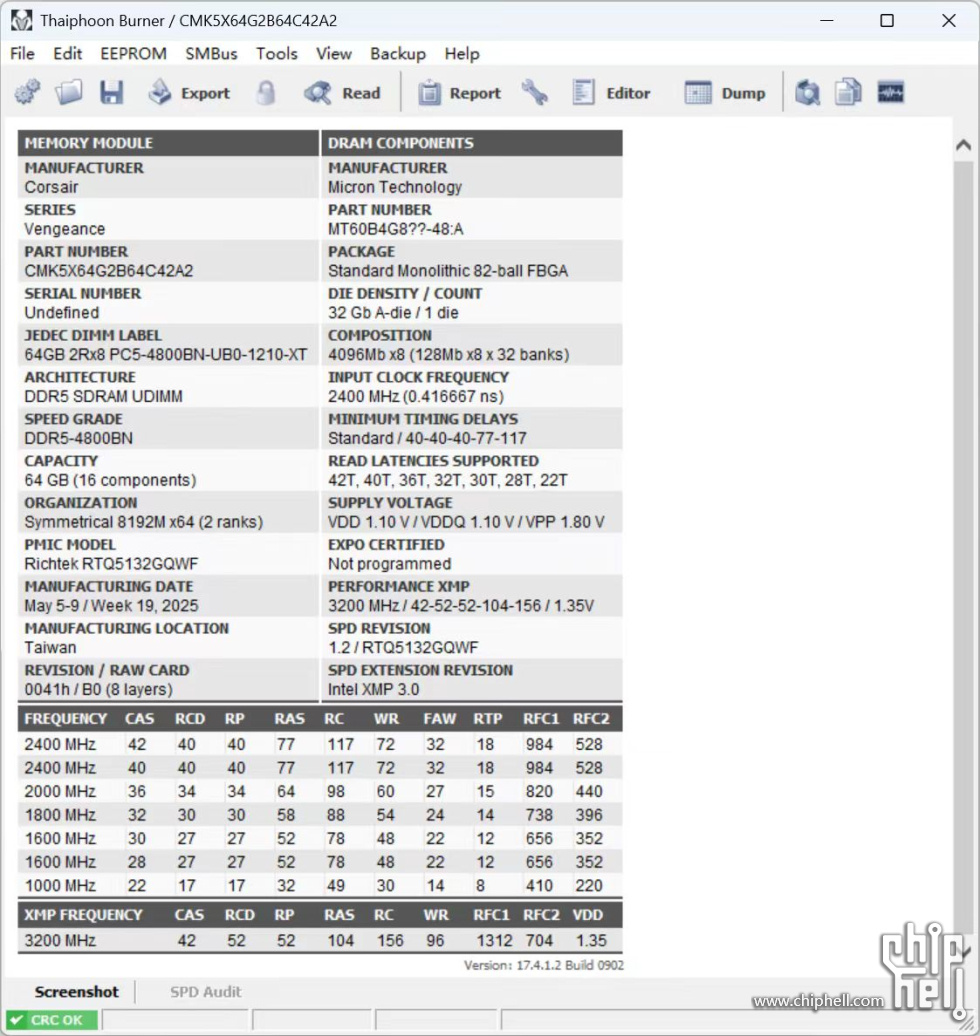Click the 'Version: 17.4.1.2 Build 0902' text
980x1036 pixels.
click(543, 965)
